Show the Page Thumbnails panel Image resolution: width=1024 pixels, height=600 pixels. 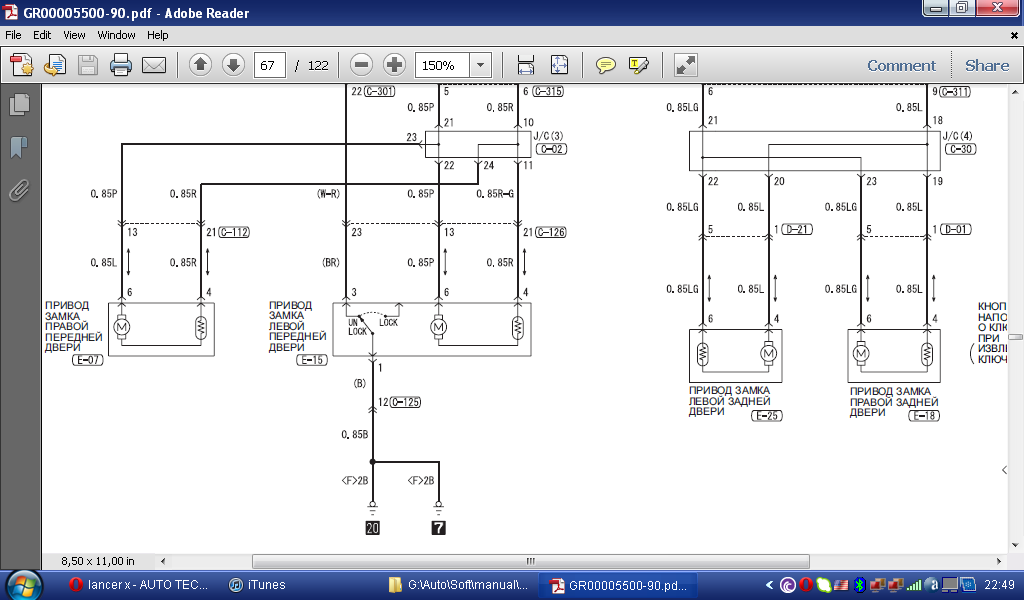[20, 104]
